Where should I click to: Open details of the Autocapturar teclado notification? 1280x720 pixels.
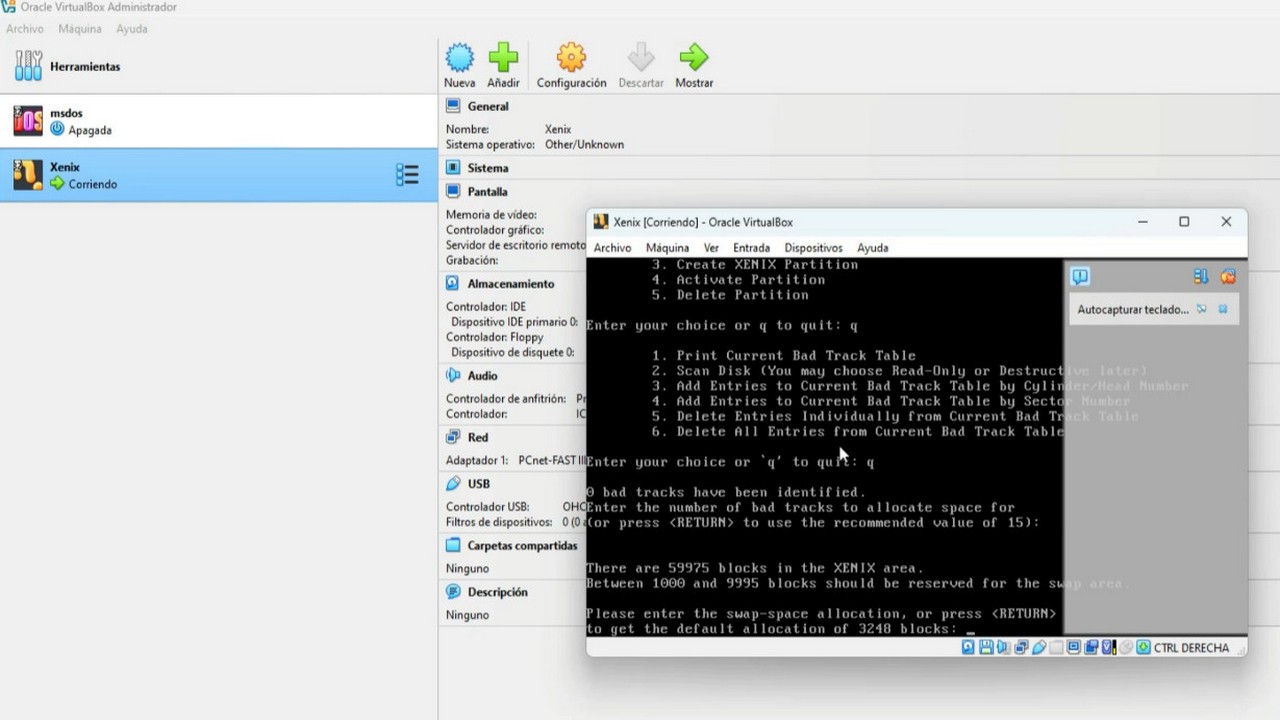coord(1202,310)
